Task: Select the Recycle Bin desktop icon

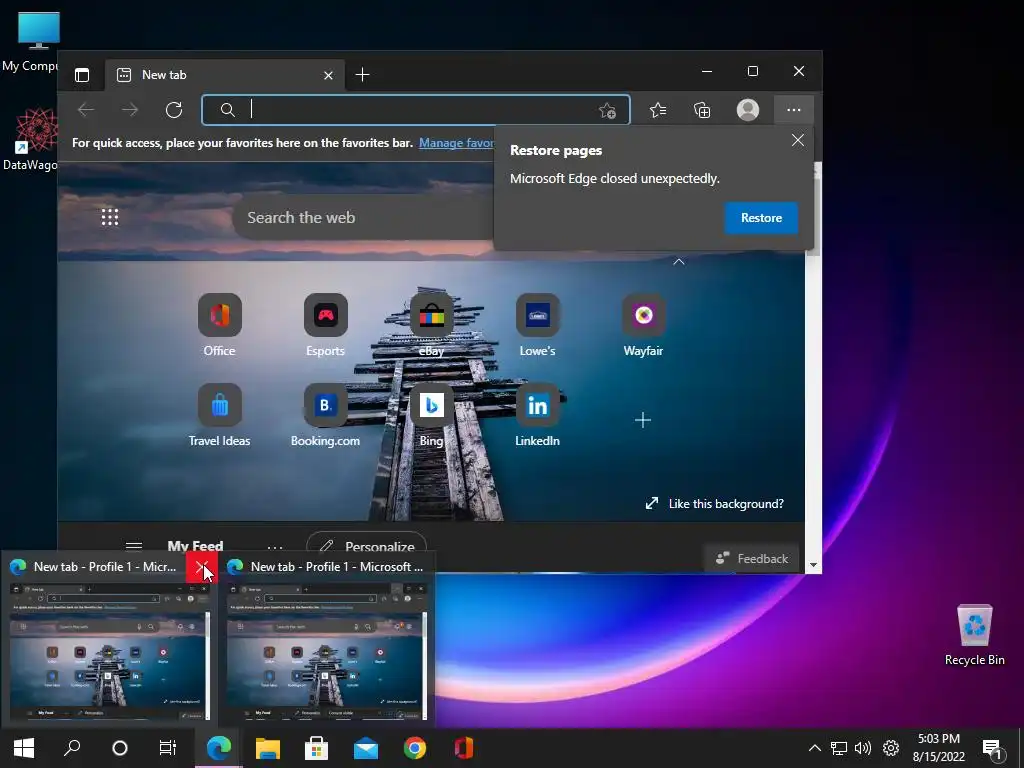Action: pyautogui.click(x=974, y=635)
